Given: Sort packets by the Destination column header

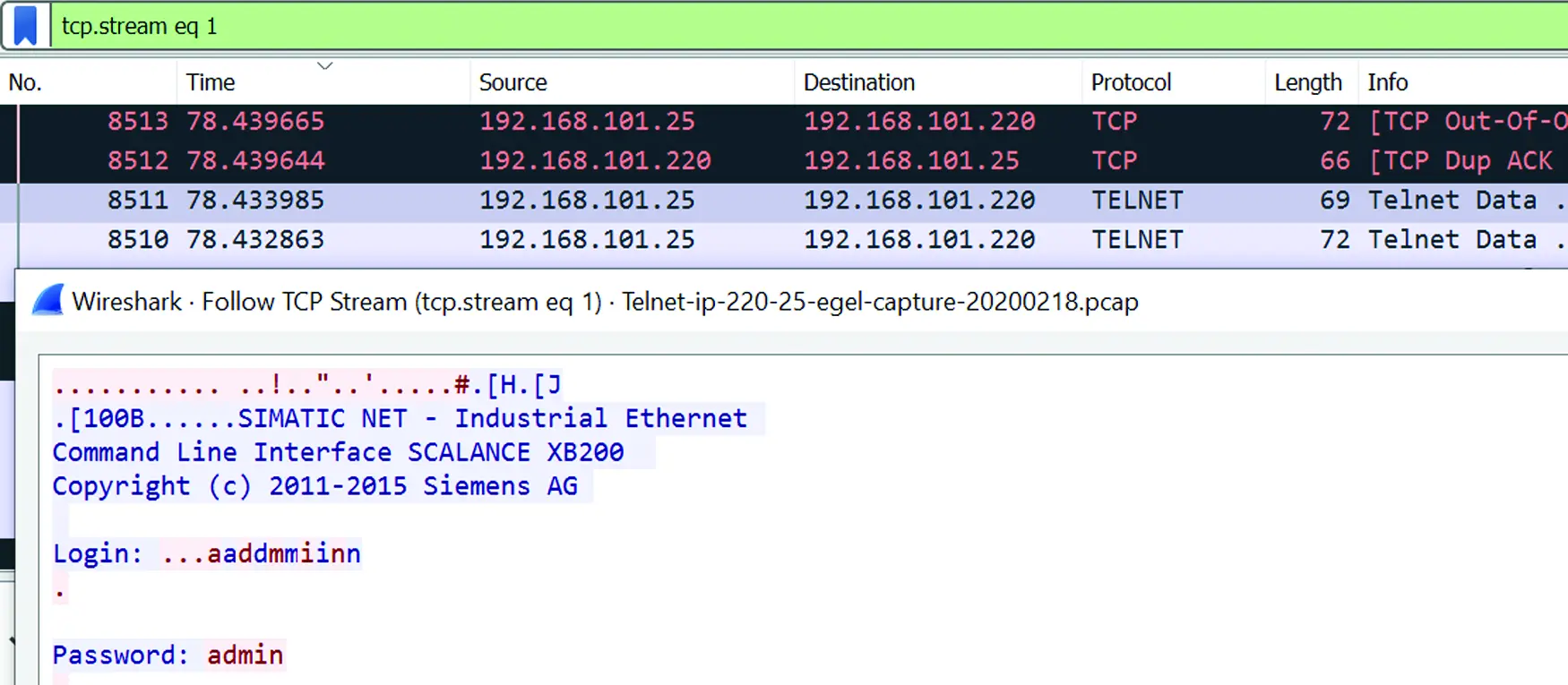Looking at the screenshot, I should click(x=859, y=82).
